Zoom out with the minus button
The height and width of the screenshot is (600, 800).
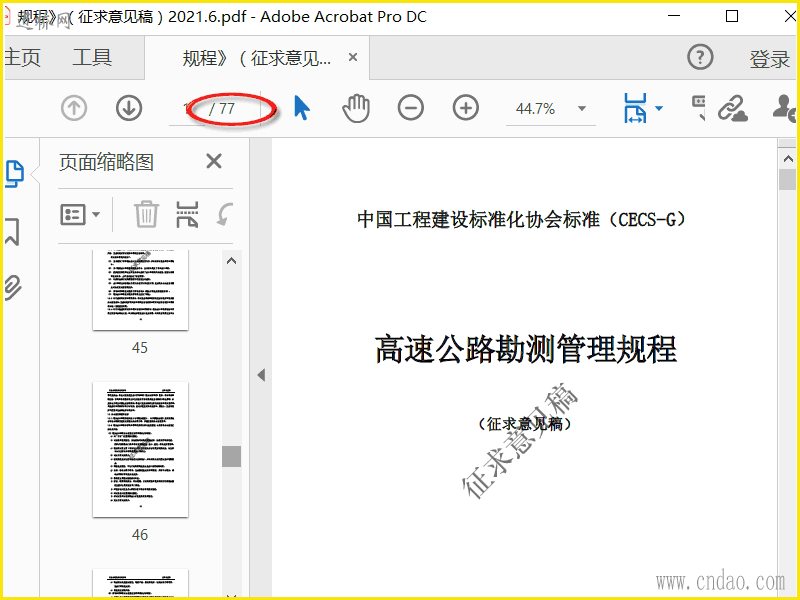411,108
